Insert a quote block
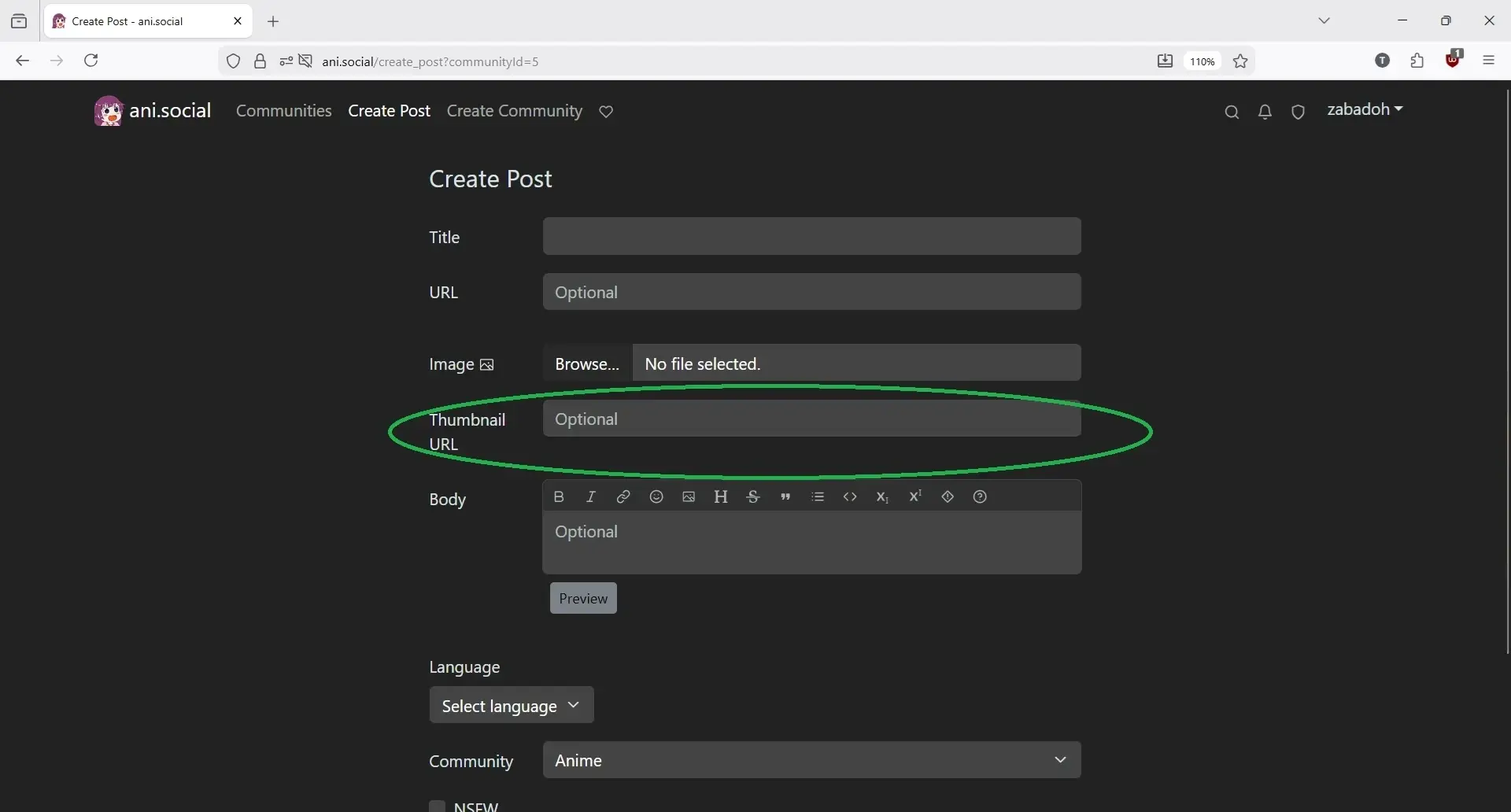The image size is (1511, 812). pyautogui.click(x=785, y=496)
